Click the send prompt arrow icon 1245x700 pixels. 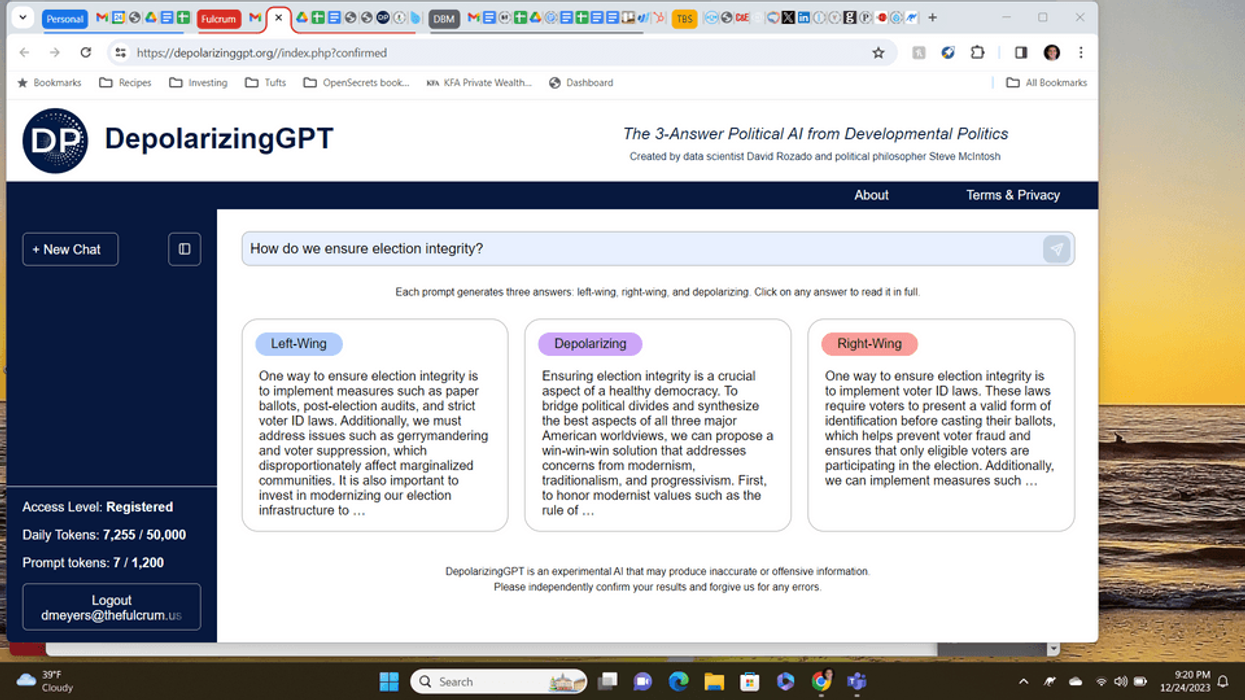click(1056, 249)
